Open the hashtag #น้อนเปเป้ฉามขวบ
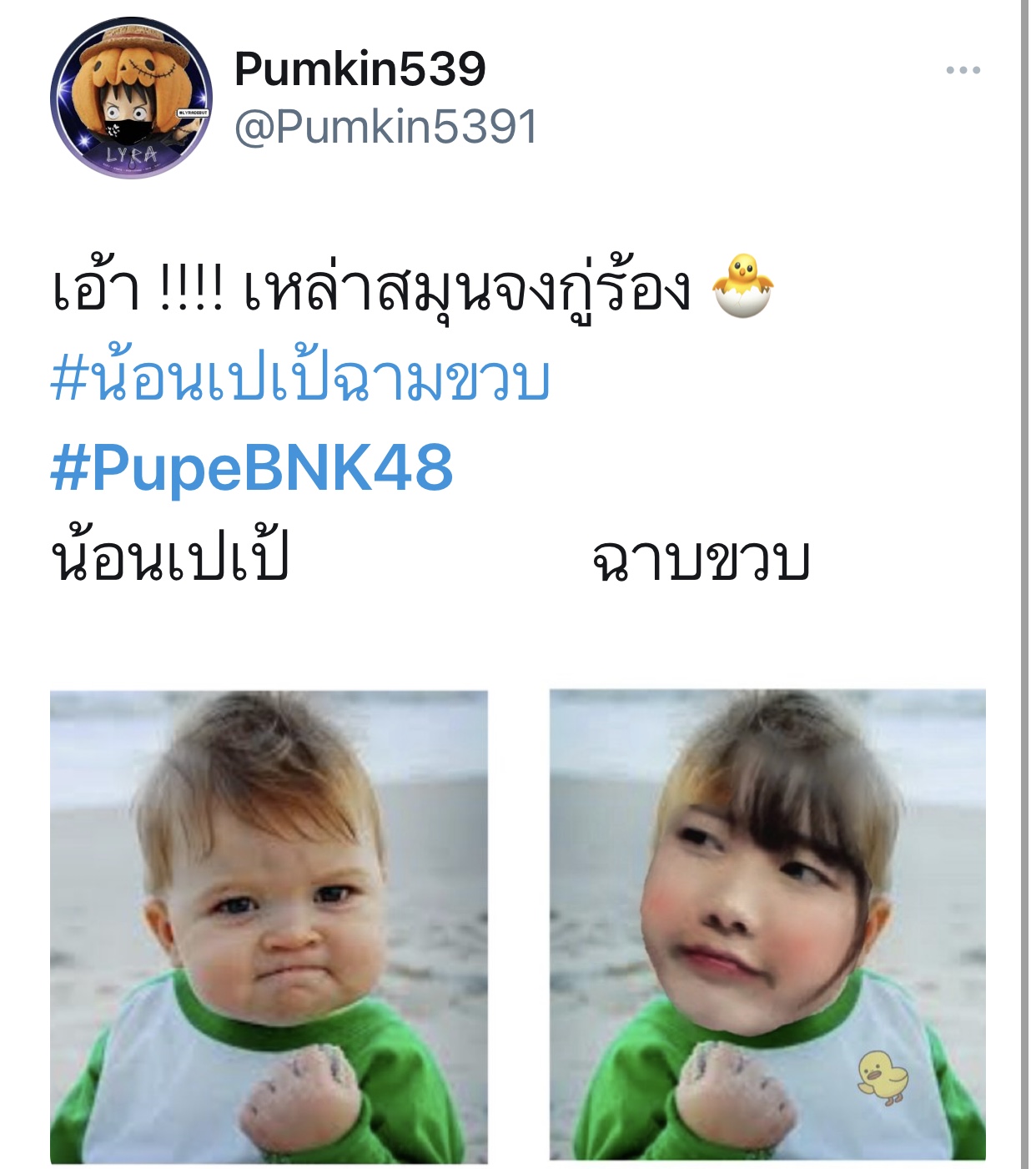 click(300, 380)
